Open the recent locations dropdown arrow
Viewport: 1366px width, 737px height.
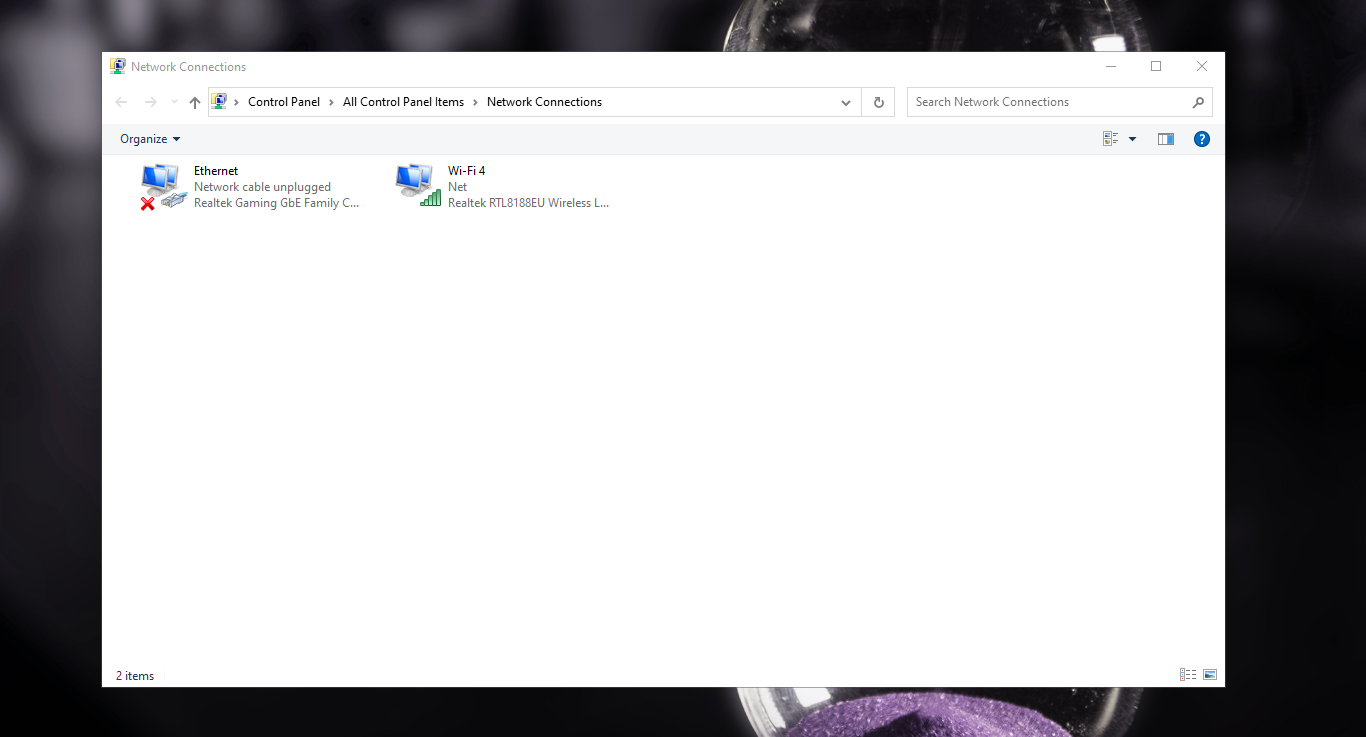[174, 102]
